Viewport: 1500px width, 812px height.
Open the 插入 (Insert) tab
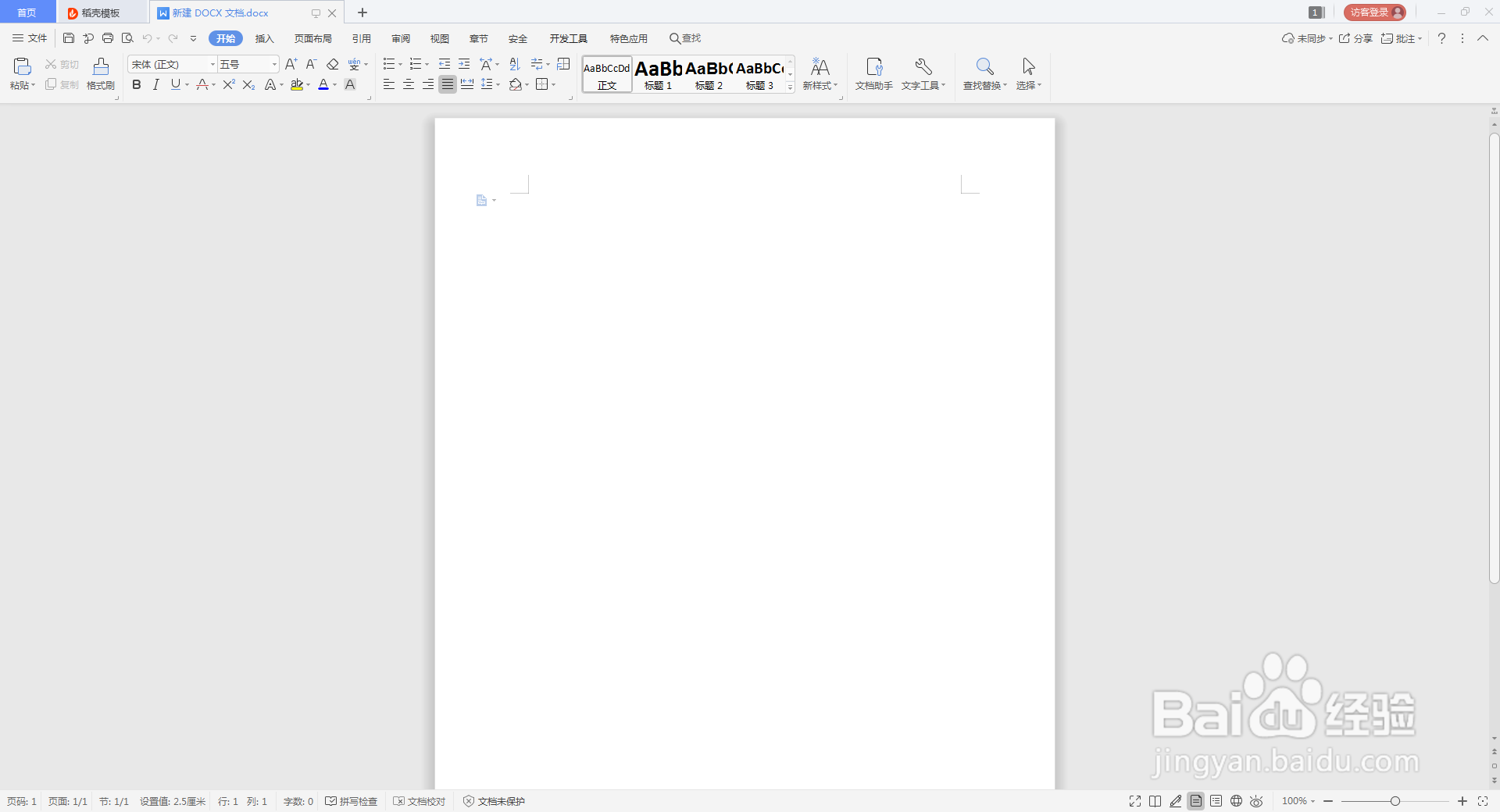click(x=265, y=38)
